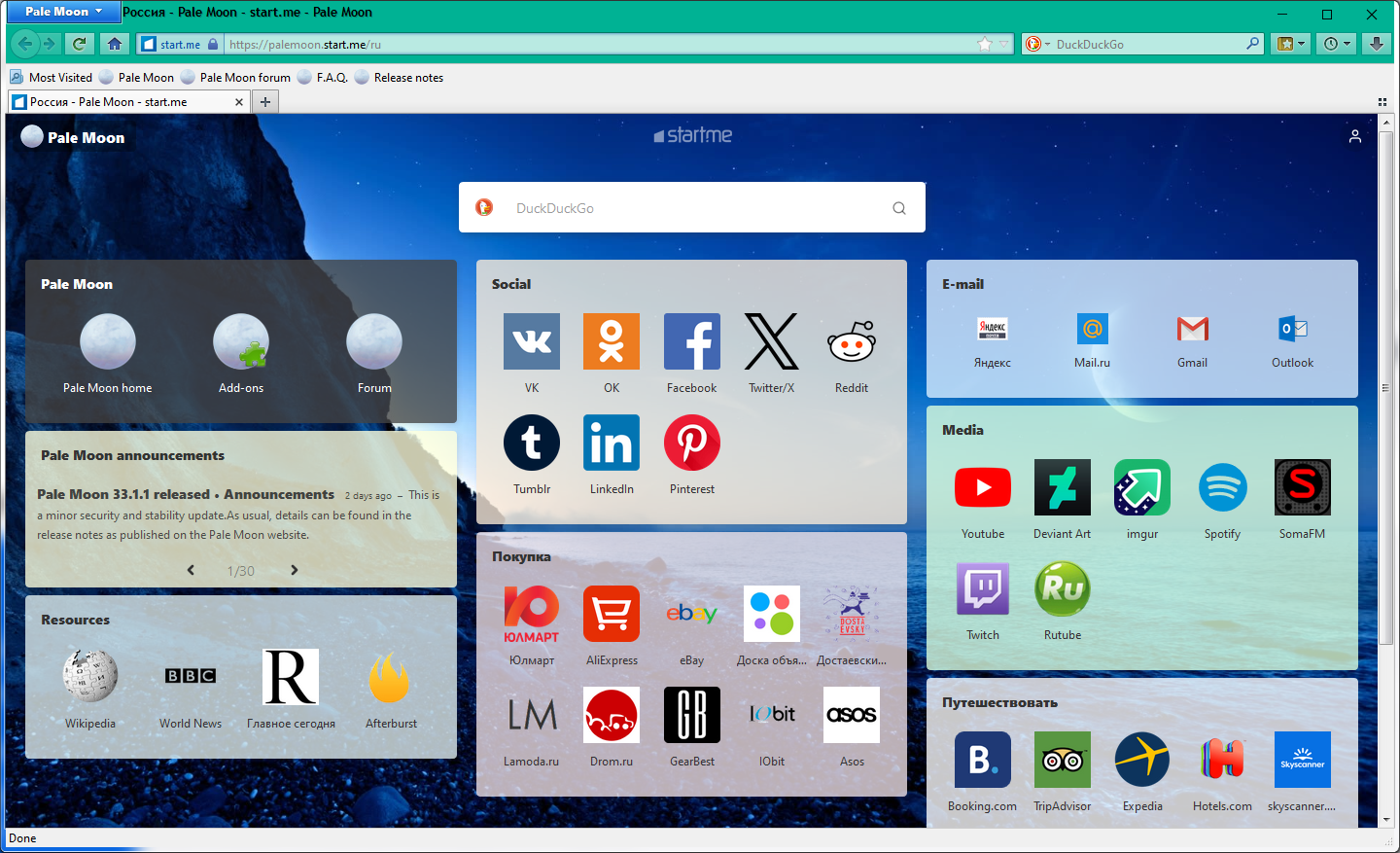
Task: Open the BBC World News icon
Action: (191, 676)
